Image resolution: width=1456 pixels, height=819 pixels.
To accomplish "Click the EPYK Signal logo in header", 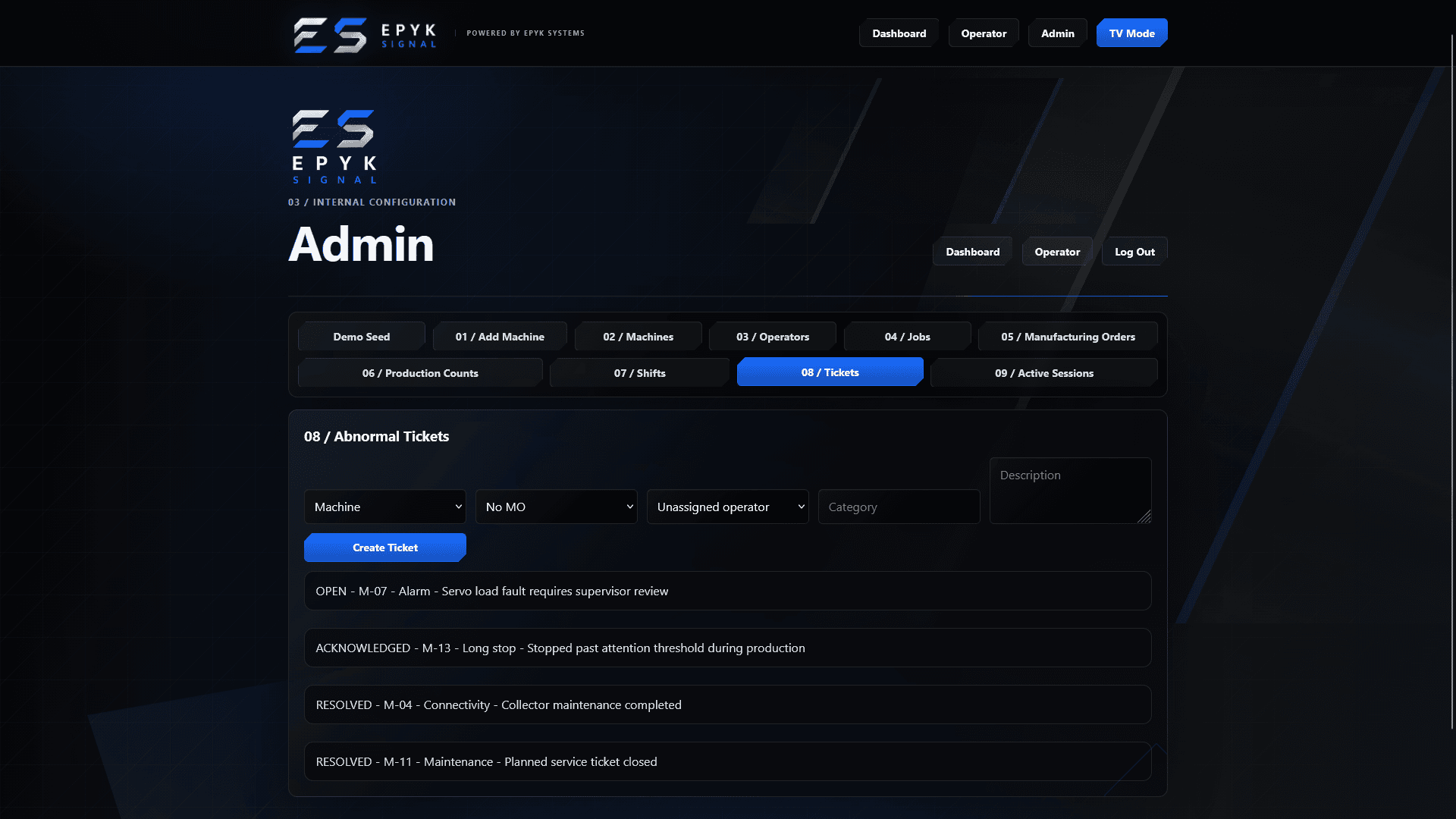I will point(365,34).
